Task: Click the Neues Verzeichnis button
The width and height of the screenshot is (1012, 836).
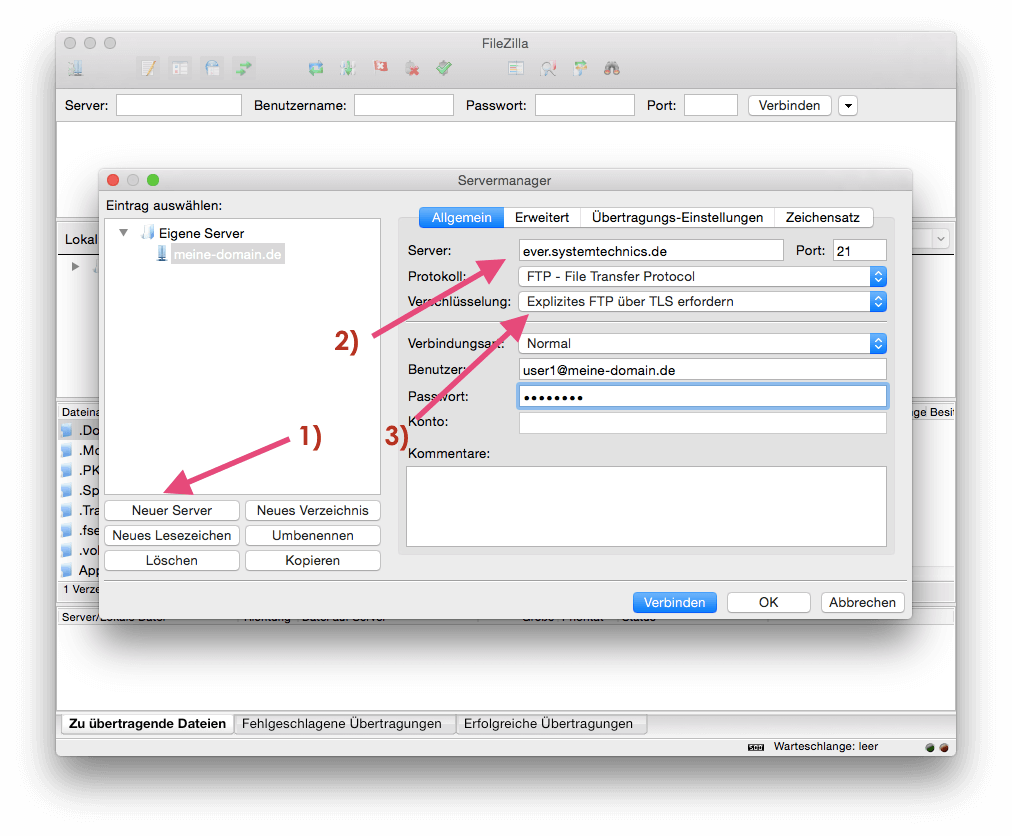Action: 312,511
